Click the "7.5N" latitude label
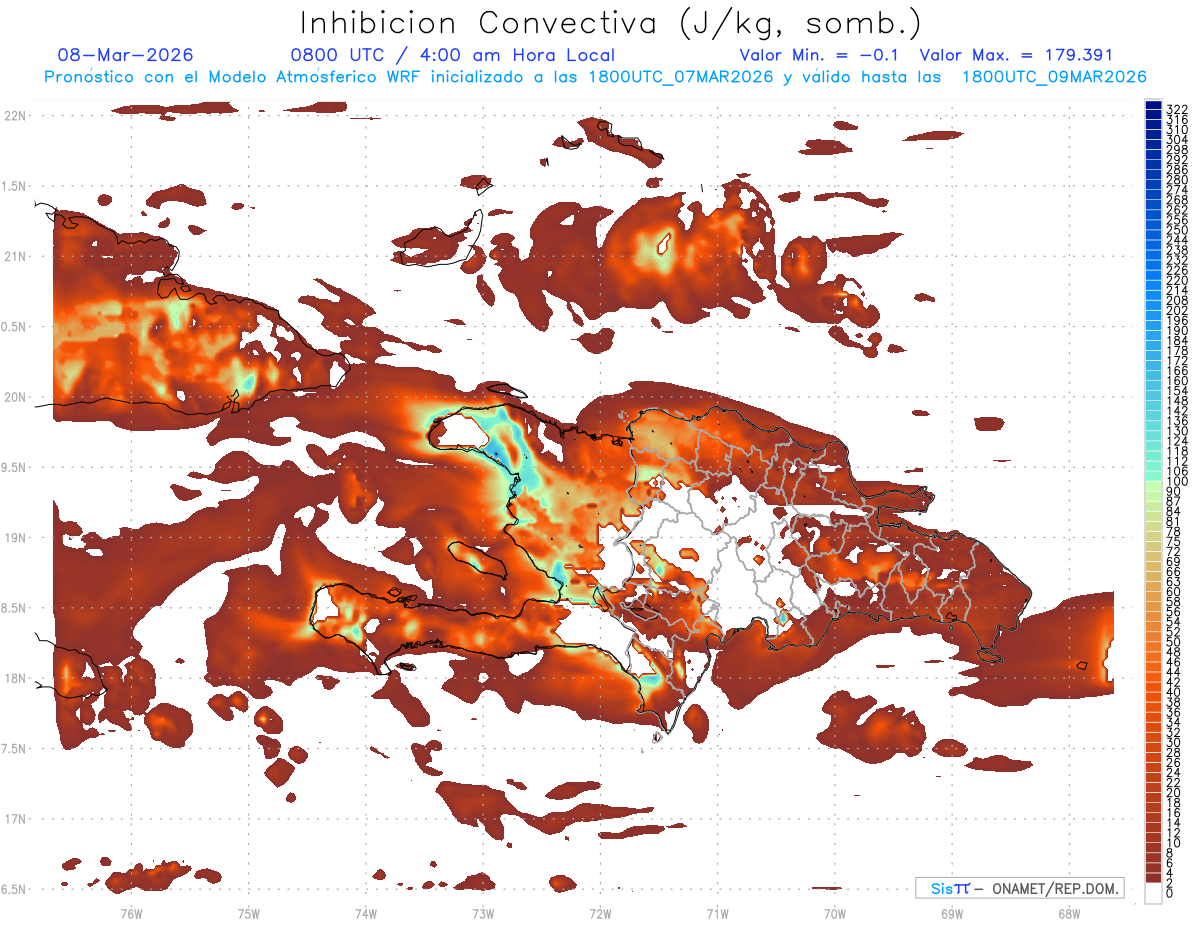The height and width of the screenshot is (927, 1200). point(14,748)
